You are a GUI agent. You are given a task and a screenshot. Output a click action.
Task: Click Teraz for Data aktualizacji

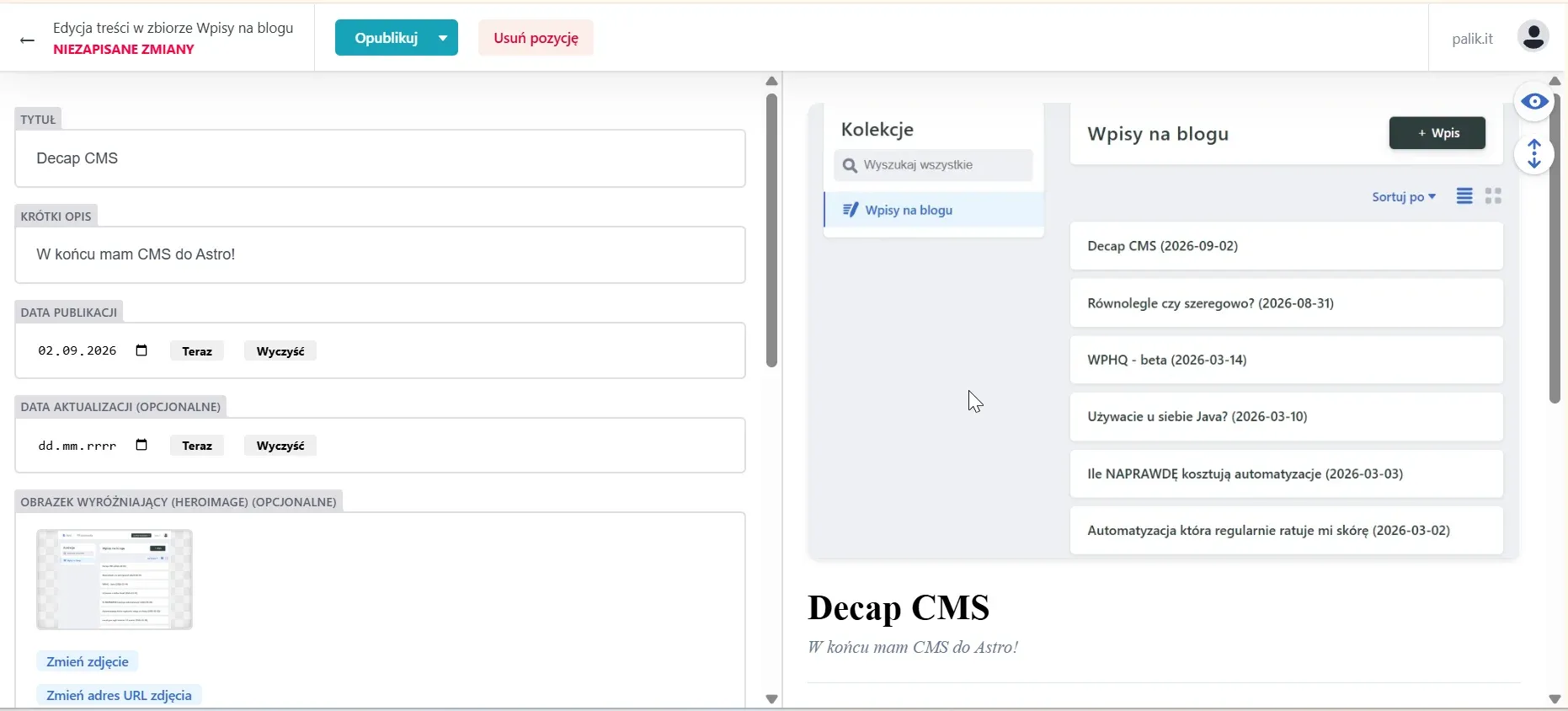tap(197, 446)
